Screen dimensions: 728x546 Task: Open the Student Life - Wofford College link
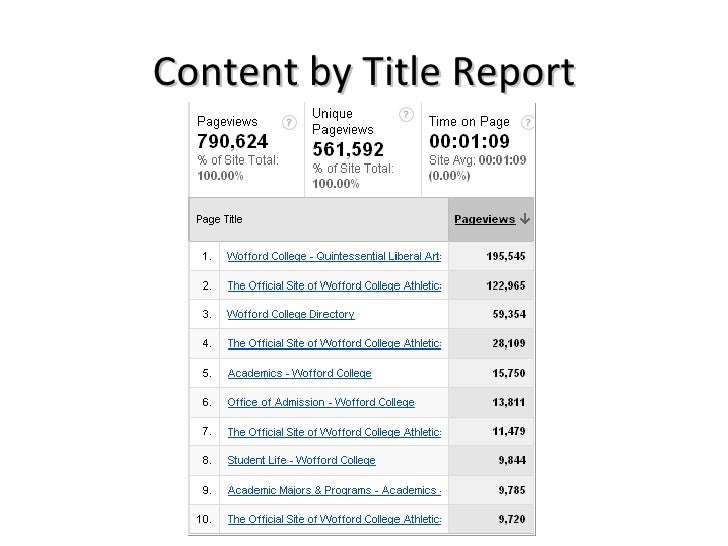(301, 461)
